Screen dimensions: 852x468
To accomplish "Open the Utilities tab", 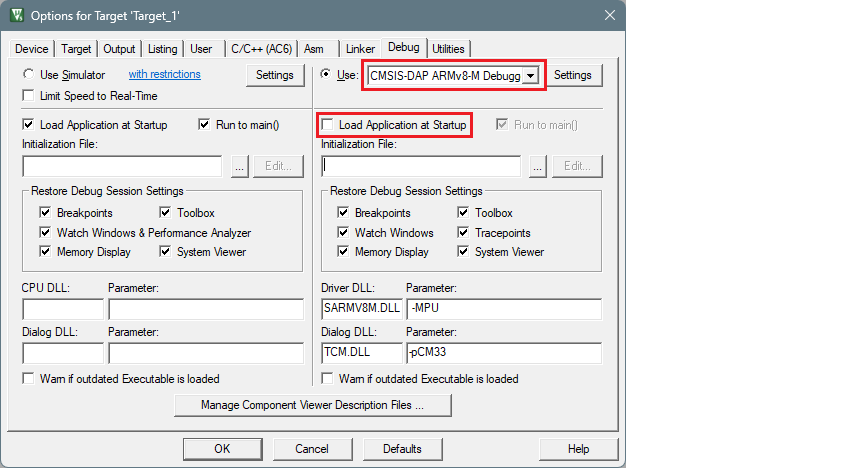I will tap(448, 49).
